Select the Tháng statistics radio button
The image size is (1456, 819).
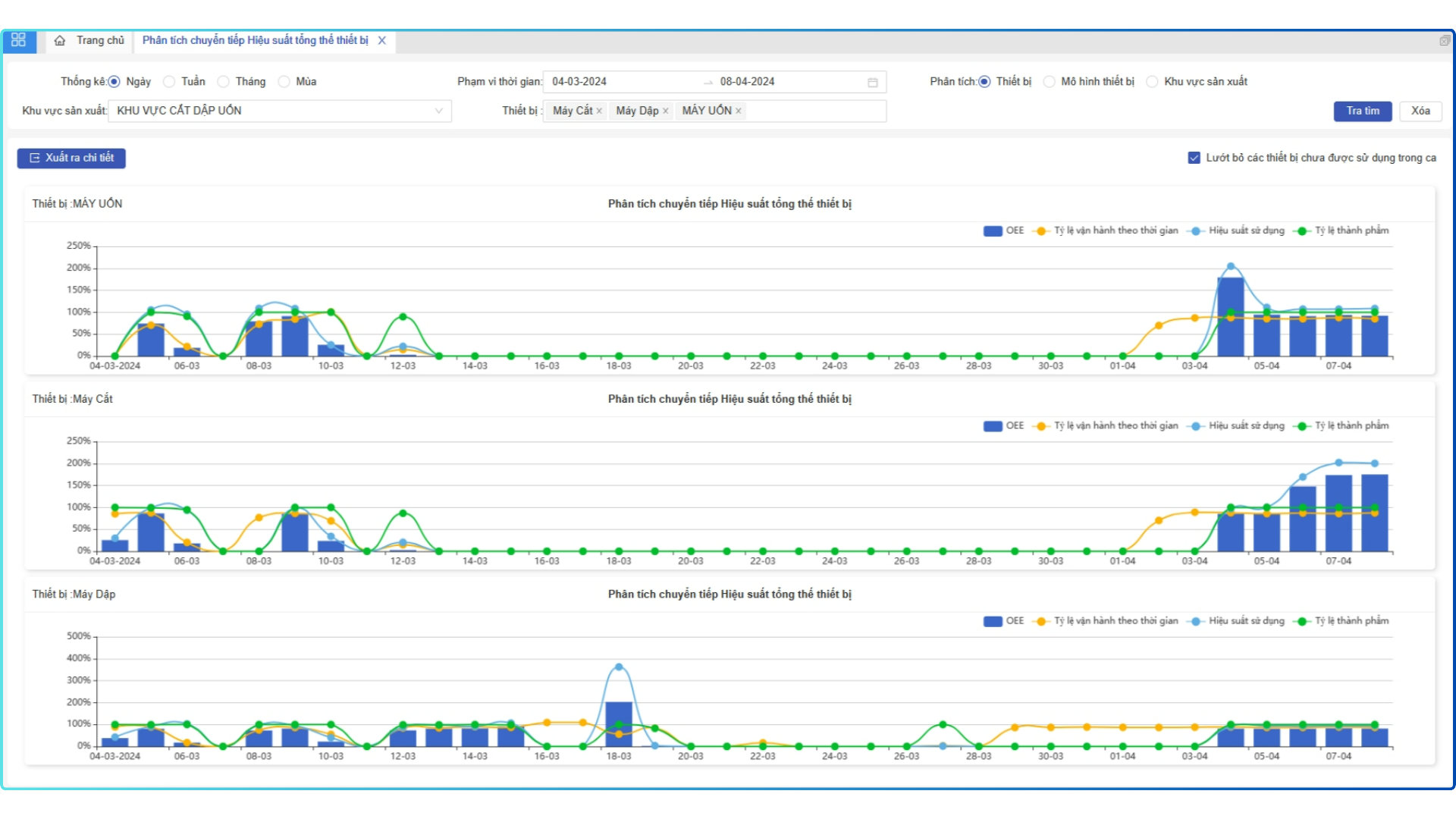(x=224, y=82)
